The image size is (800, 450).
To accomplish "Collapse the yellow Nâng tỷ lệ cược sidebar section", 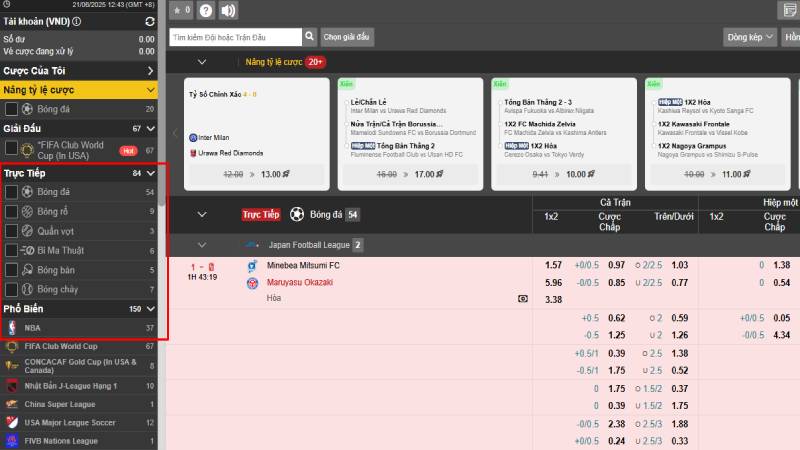I will (151, 90).
